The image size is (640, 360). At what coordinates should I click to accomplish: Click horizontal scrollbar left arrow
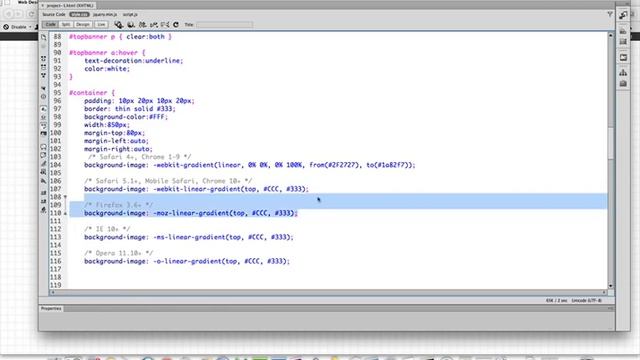tap(52, 292)
